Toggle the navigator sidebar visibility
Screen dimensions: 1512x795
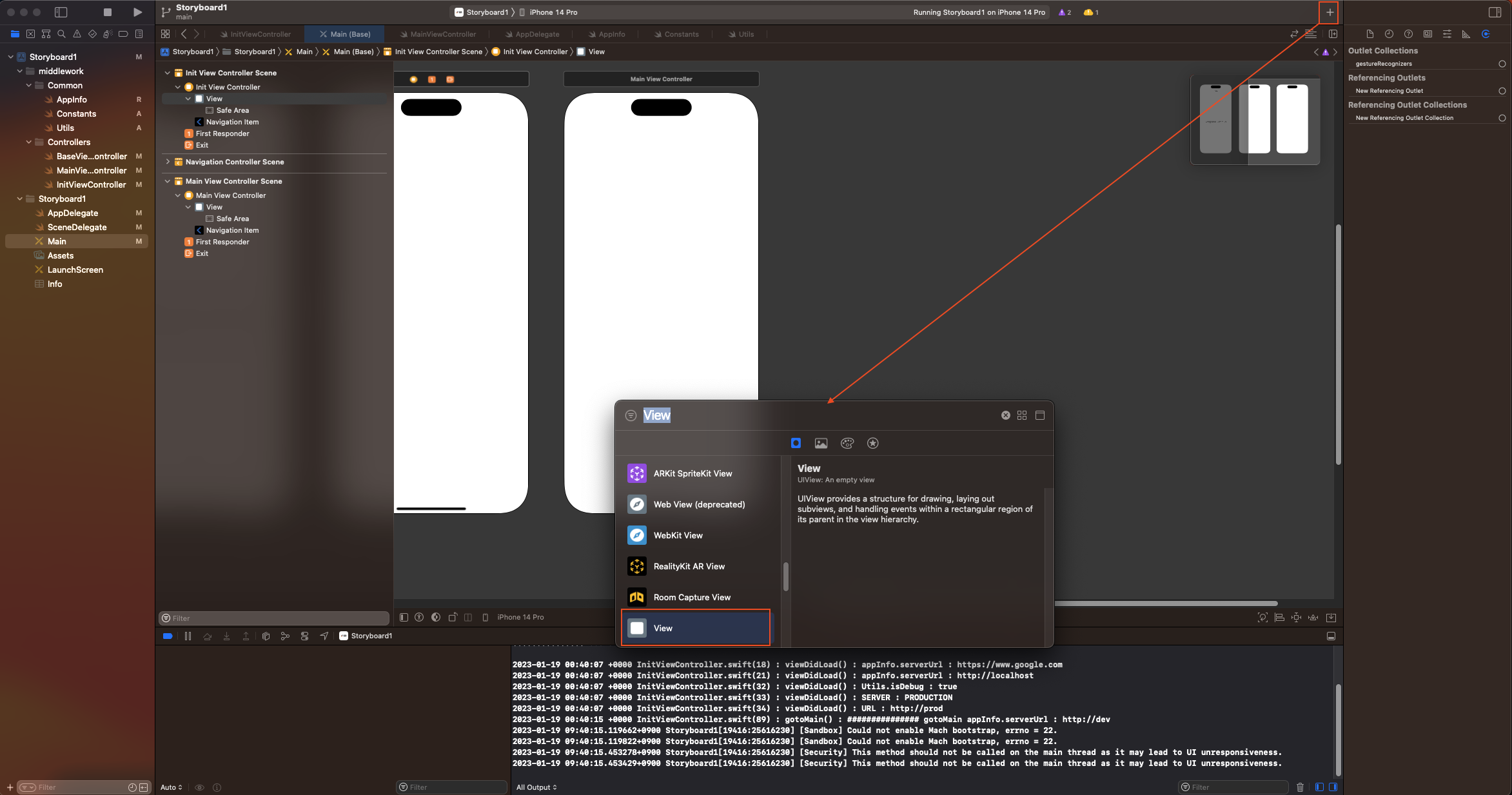tap(61, 12)
